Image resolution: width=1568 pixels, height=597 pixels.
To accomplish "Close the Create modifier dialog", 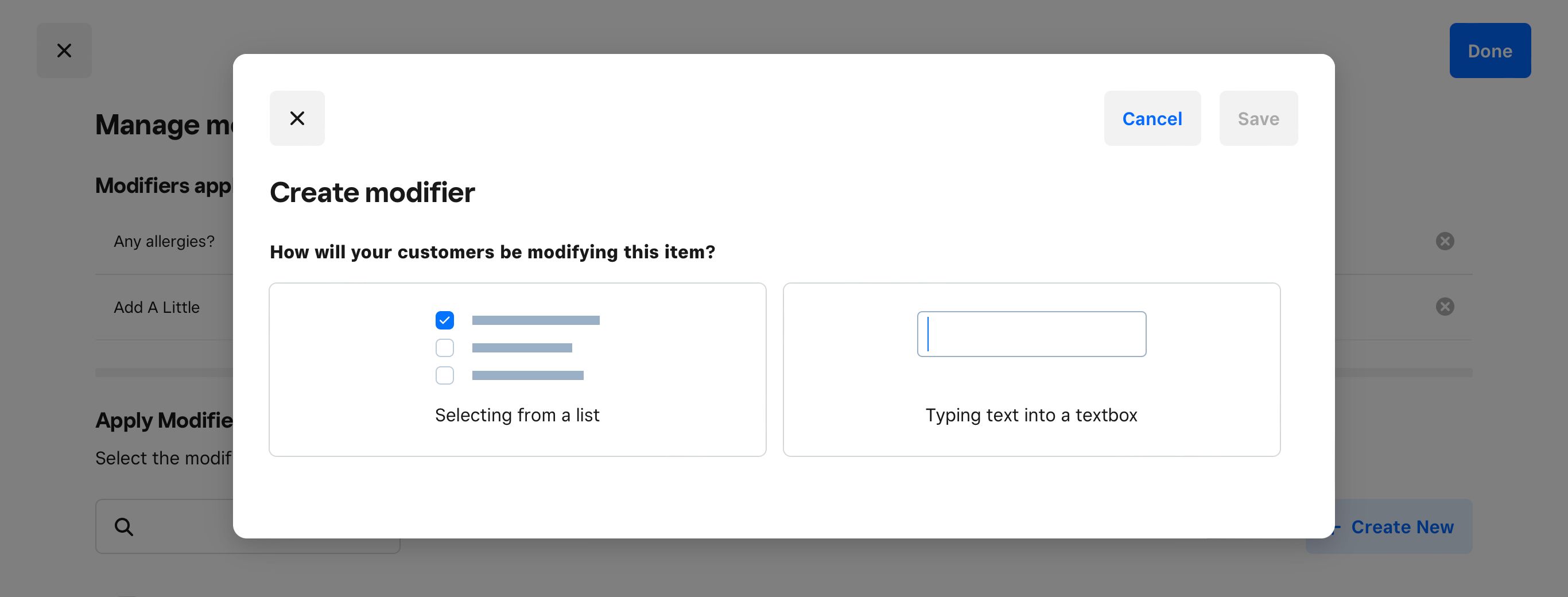I will (297, 118).
